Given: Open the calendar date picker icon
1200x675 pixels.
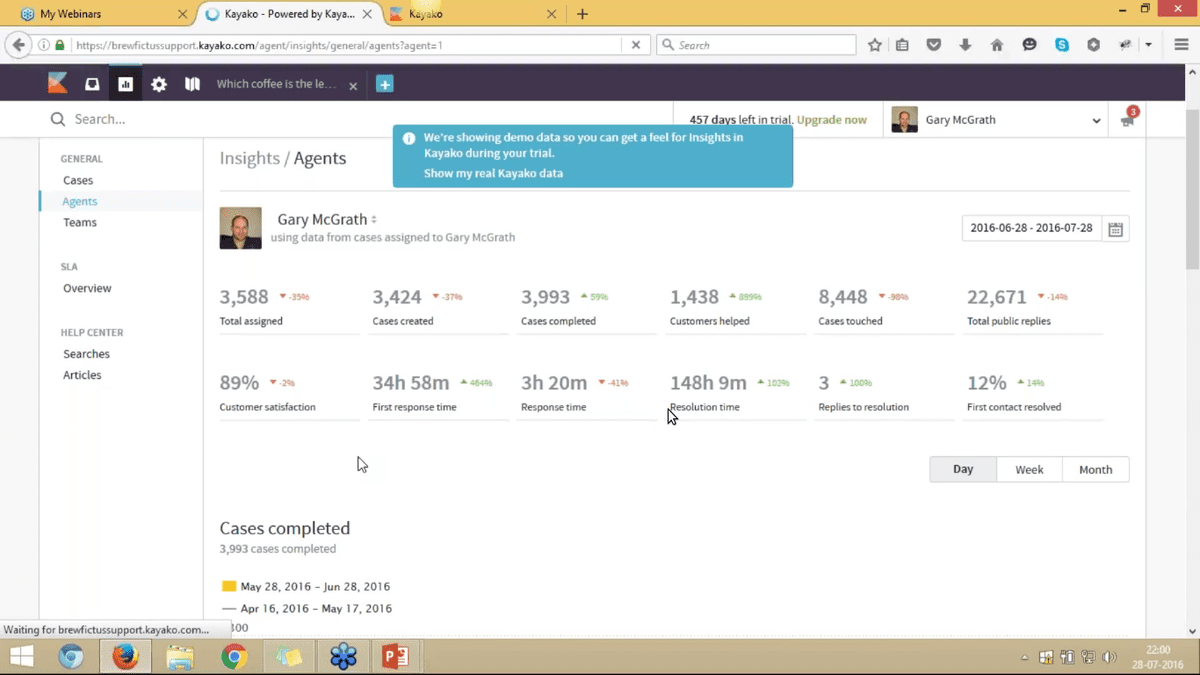Looking at the screenshot, I should [1115, 229].
